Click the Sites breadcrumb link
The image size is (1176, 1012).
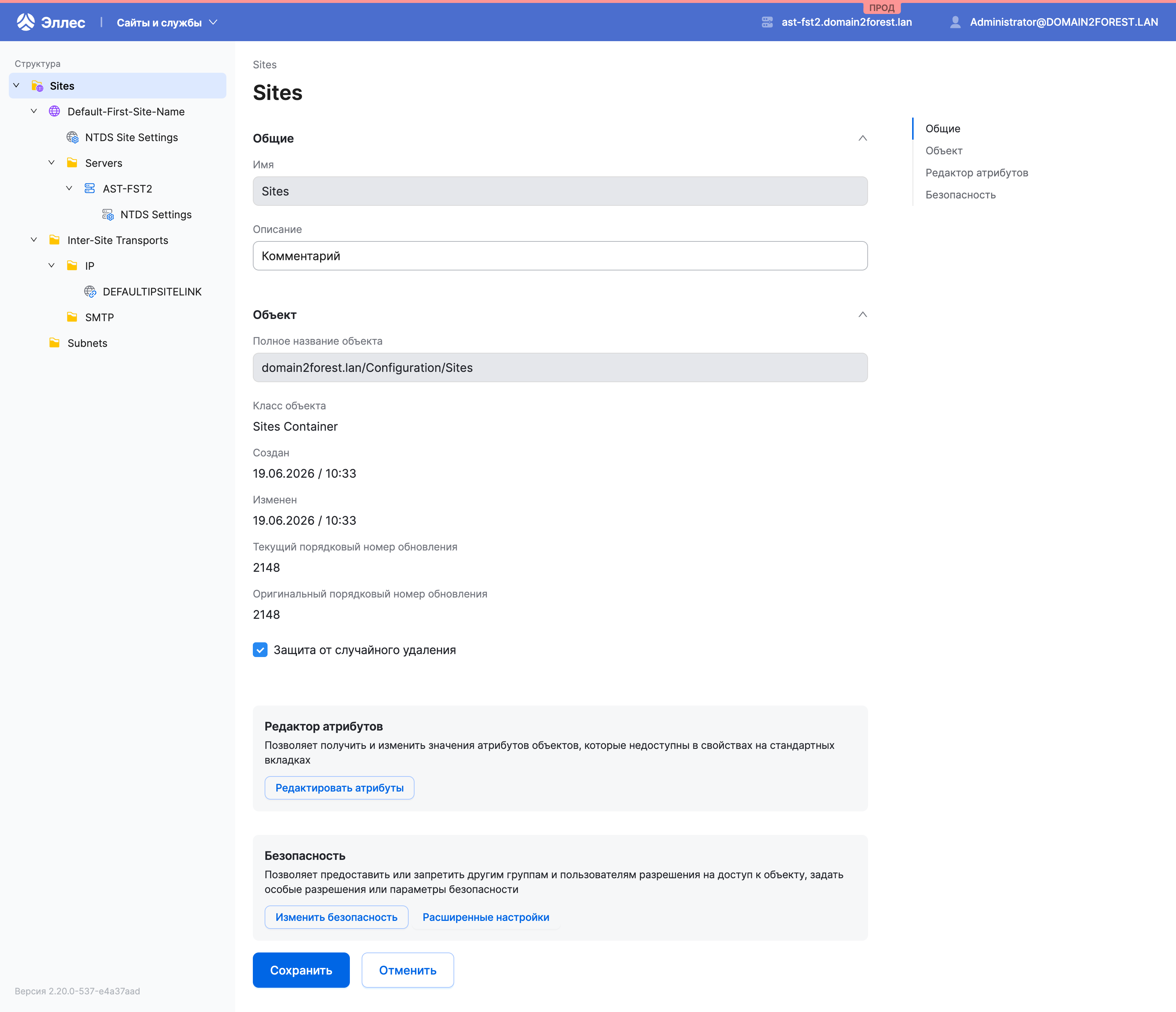click(265, 65)
